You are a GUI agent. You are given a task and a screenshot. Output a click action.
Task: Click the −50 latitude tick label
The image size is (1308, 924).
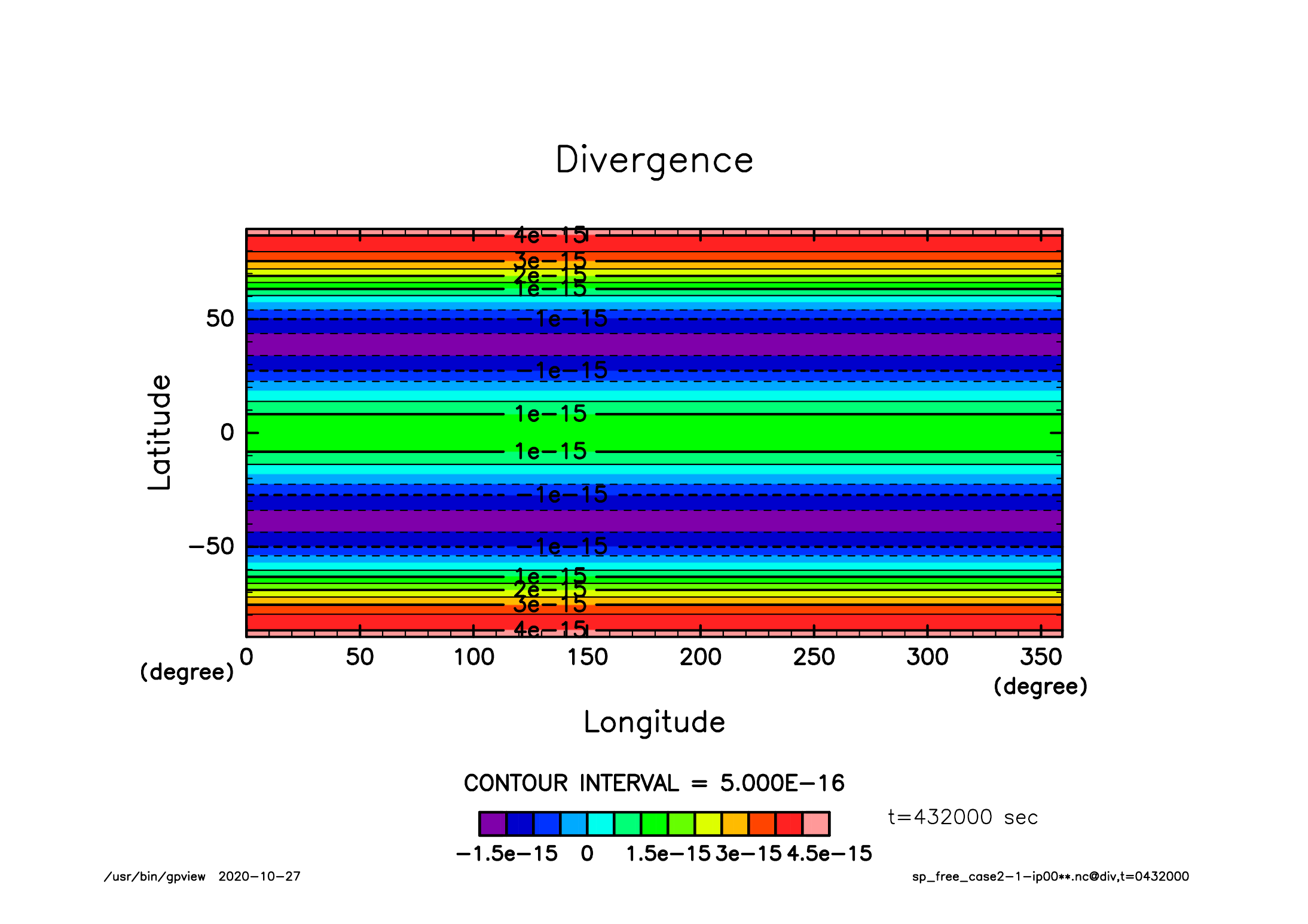coord(211,546)
